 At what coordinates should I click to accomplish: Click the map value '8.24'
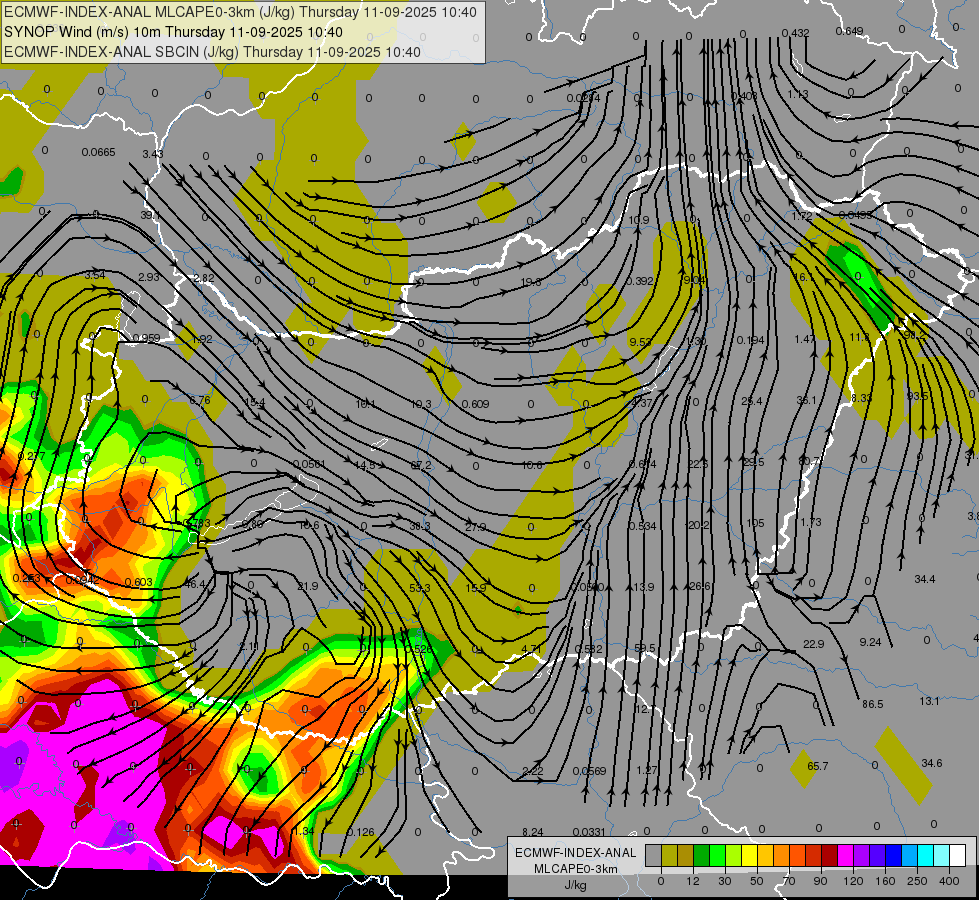click(x=533, y=833)
